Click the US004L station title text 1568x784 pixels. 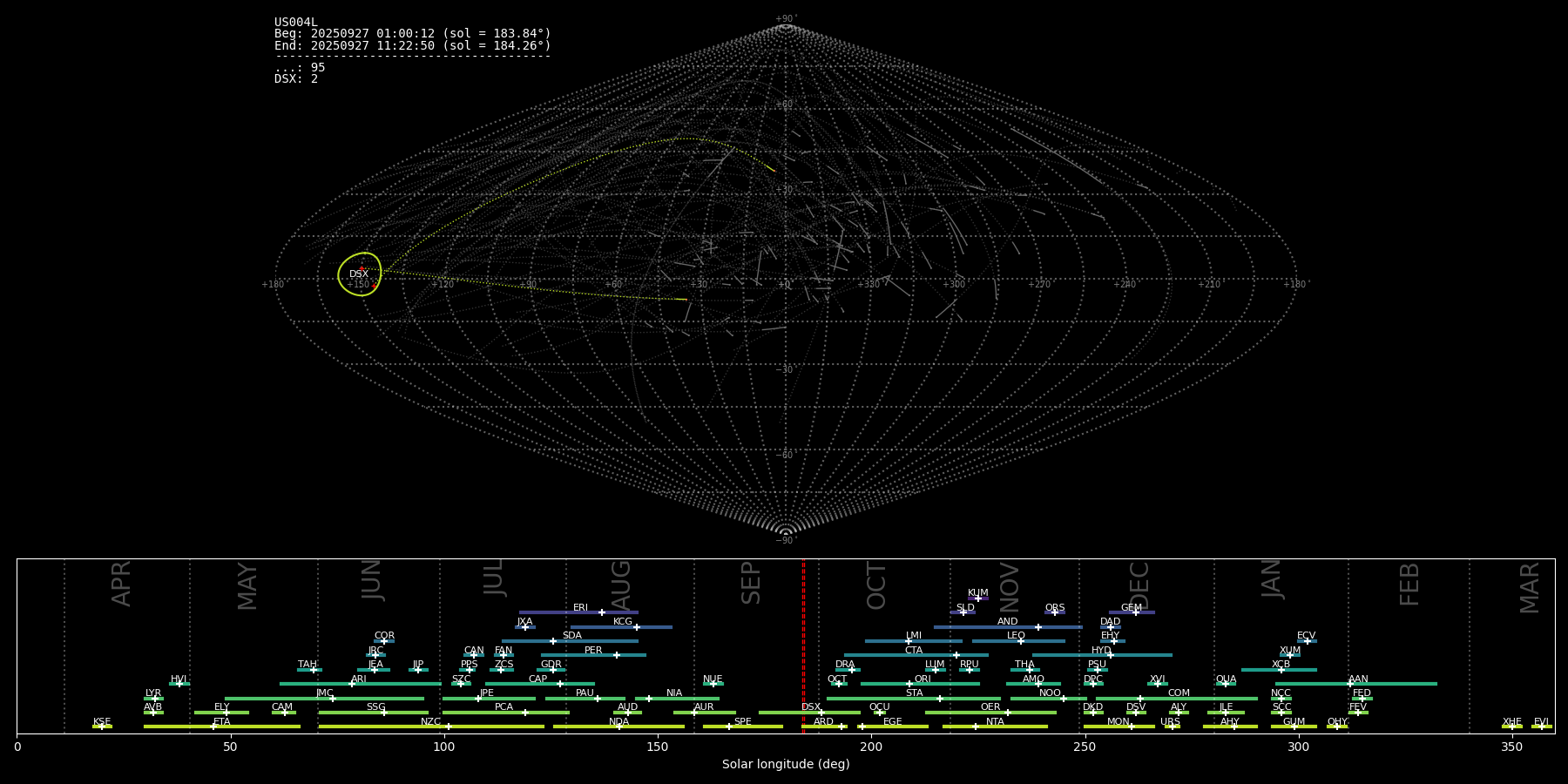(x=296, y=23)
